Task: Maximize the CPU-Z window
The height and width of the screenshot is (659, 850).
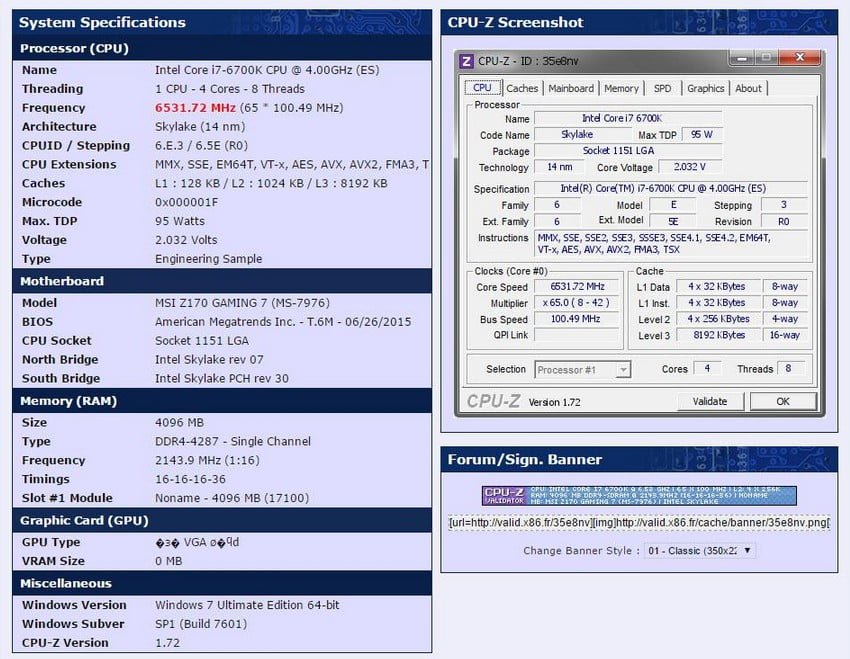Action: (x=766, y=59)
